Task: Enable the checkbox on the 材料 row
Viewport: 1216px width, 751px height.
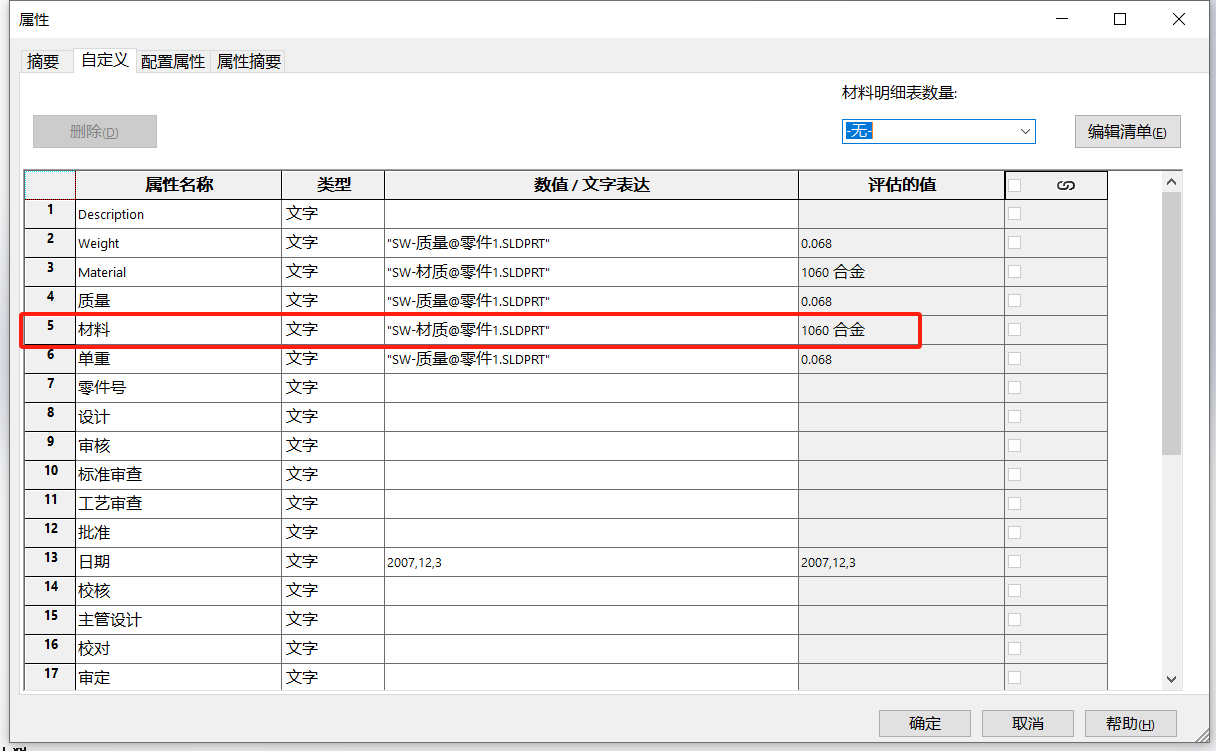Action: pos(1016,329)
